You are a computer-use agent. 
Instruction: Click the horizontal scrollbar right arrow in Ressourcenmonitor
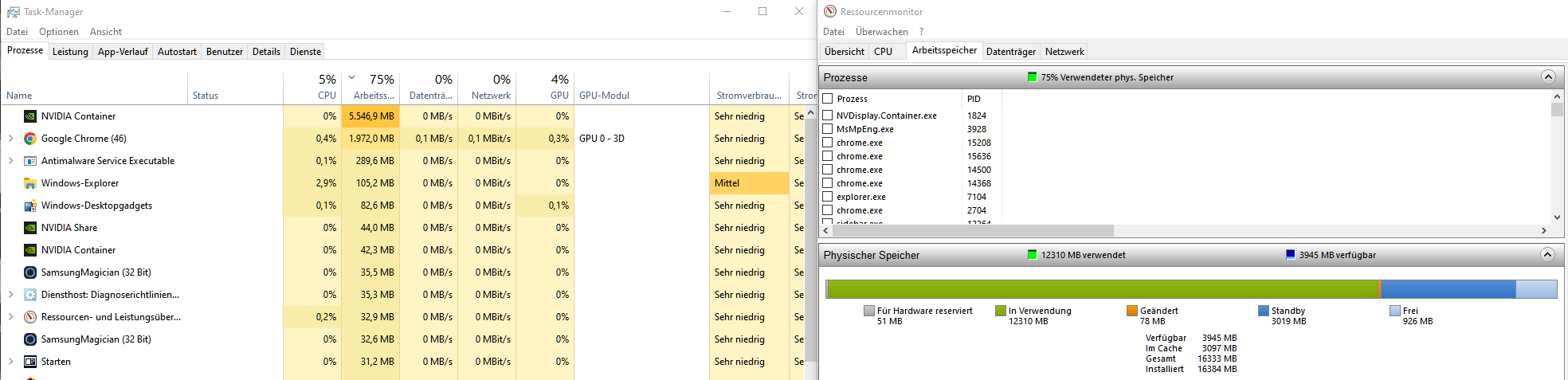pos(1544,230)
